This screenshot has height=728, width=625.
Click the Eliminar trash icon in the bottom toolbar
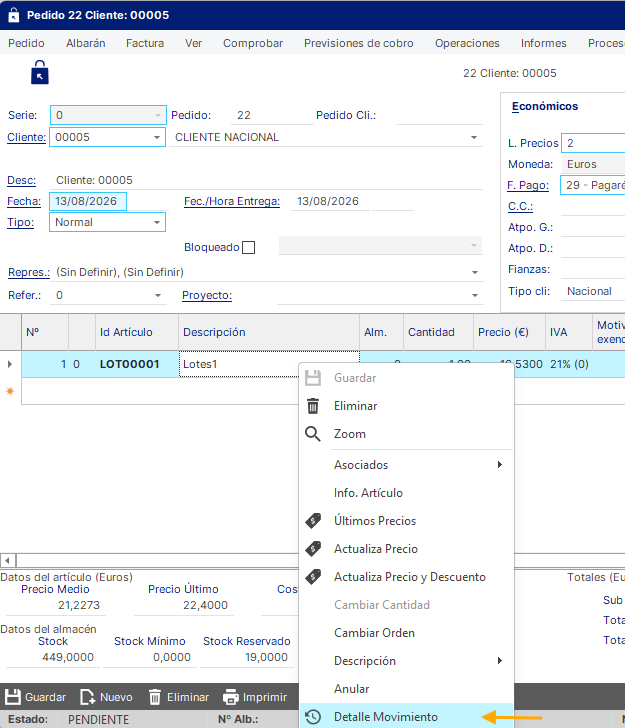155,697
